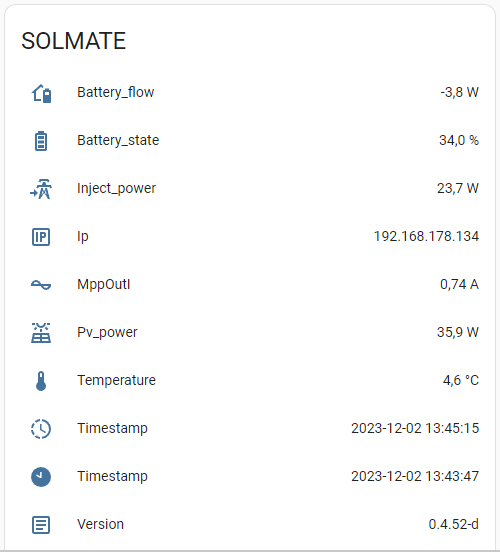Click the 192.168.178.134 IP value
The image size is (500, 552).
(x=426, y=237)
